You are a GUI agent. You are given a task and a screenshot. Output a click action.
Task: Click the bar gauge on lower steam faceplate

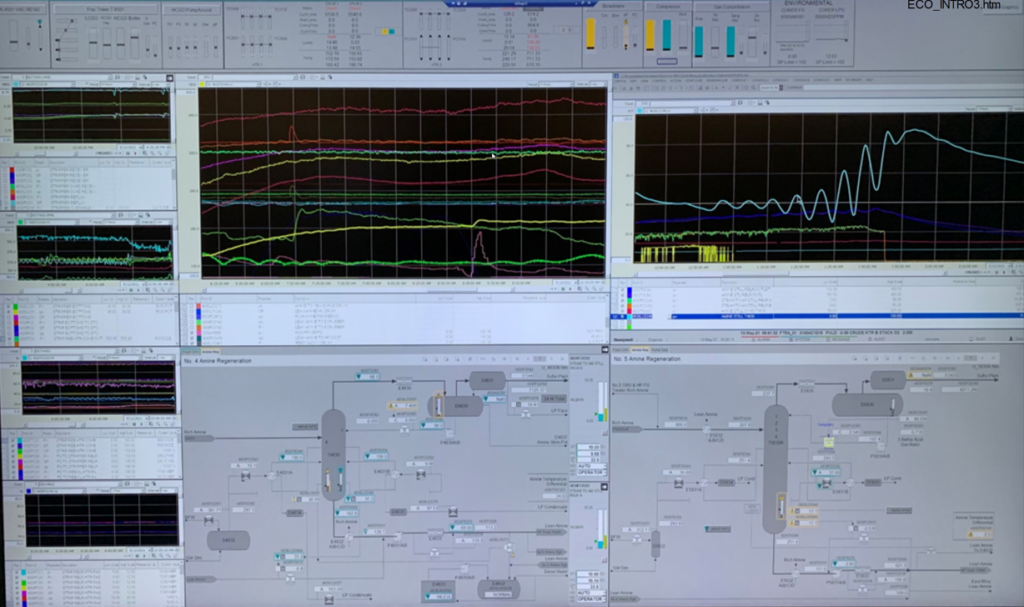pos(601,529)
